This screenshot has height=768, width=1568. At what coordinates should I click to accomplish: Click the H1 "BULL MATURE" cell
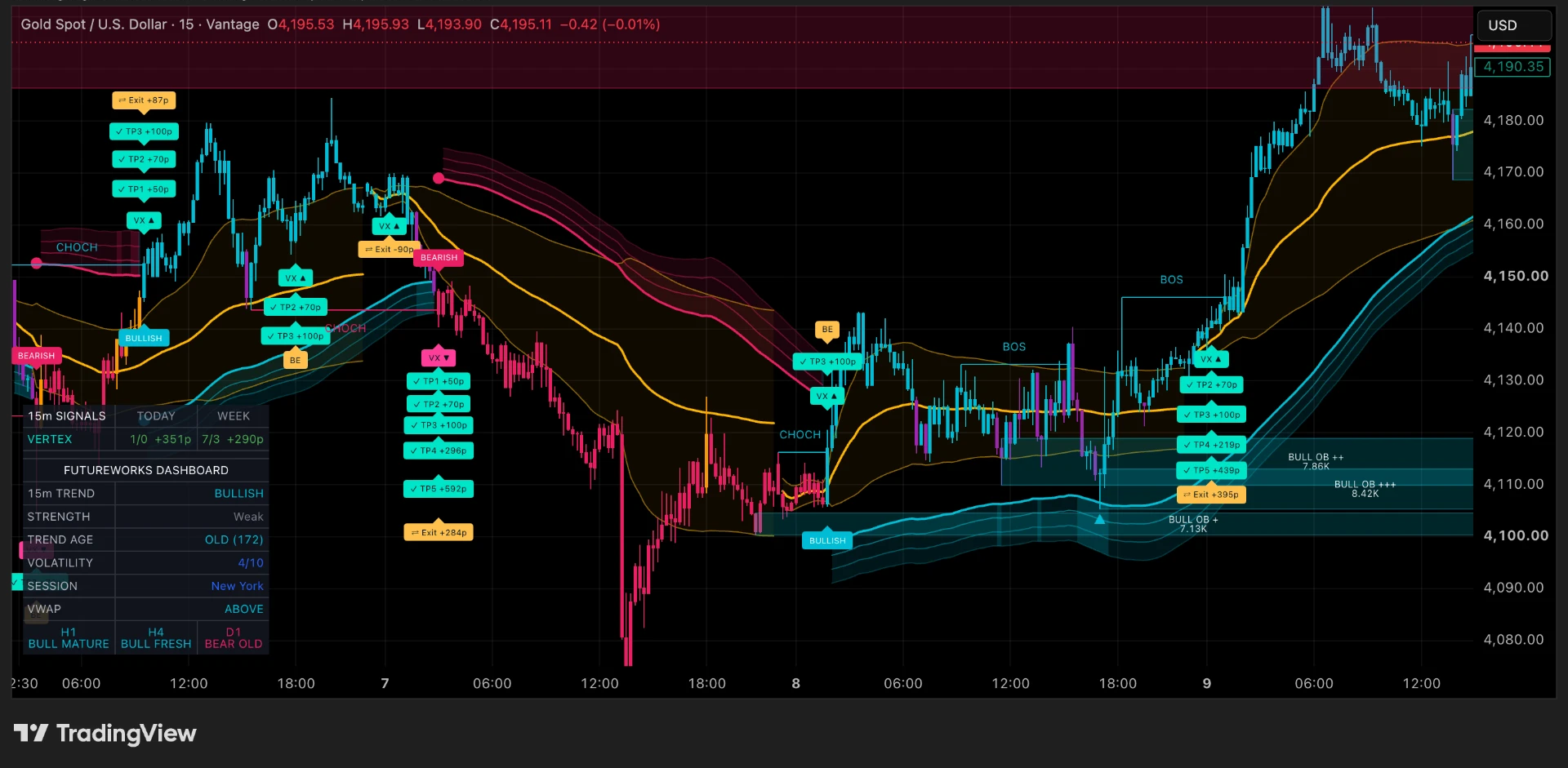pyautogui.click(x=69, y=638)
